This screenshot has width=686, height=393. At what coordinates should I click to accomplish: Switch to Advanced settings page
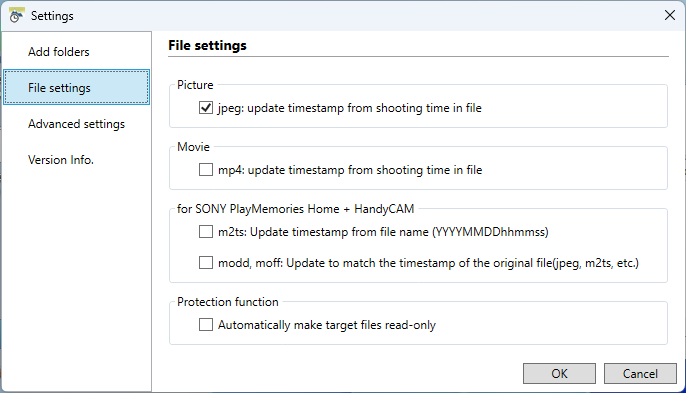(x=77, y=124)
